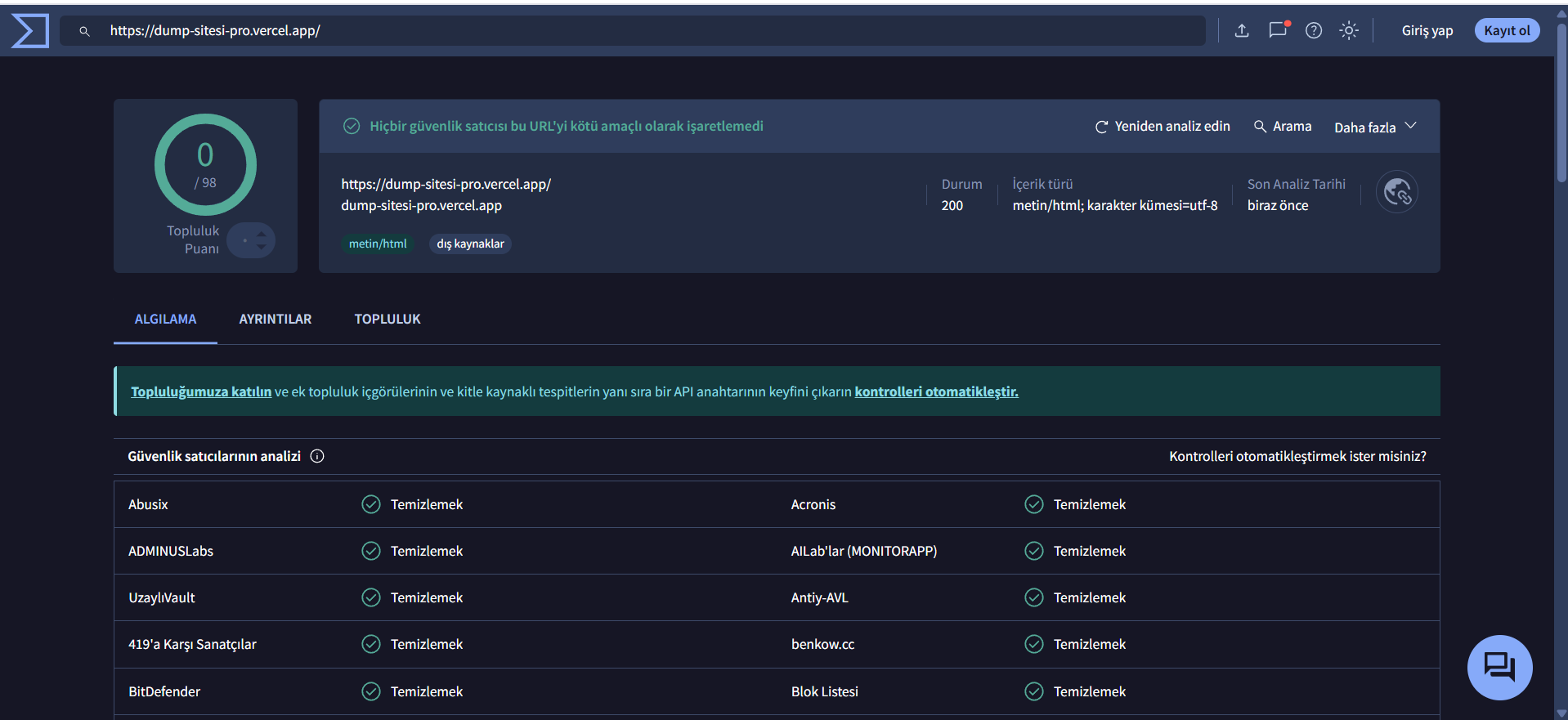This screenshot has width=1568, height=720.
Task: Click the search magnifier in URL bar
Action: 84,31
